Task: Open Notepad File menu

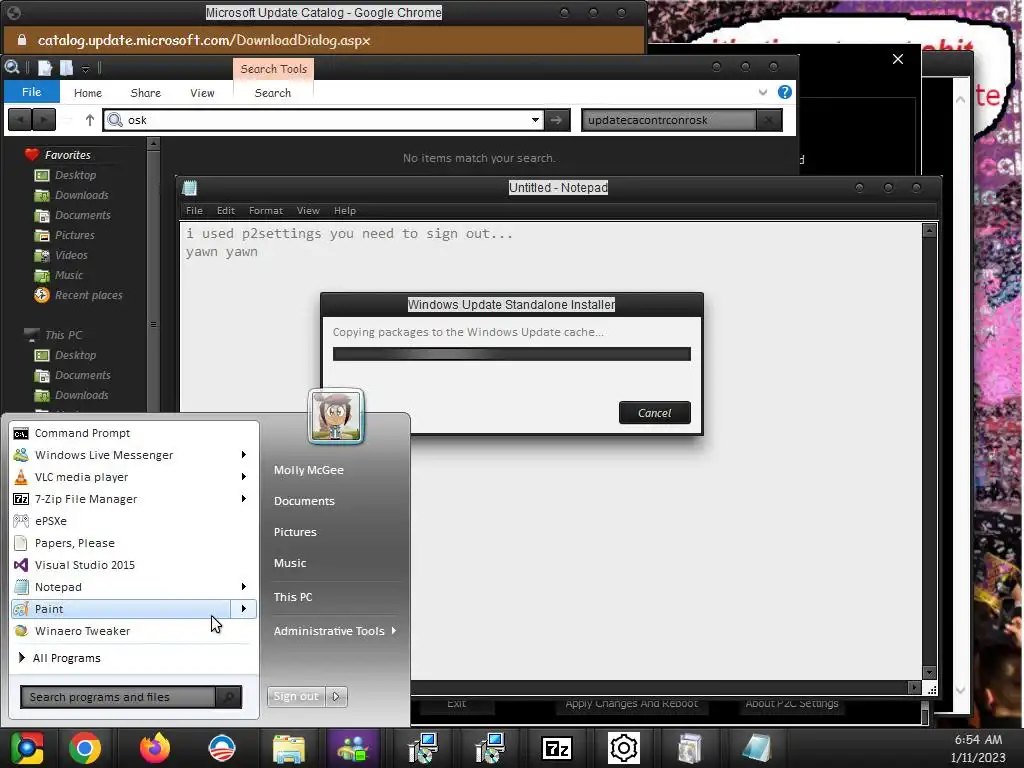Action: pyautogui.click(x=194, y=210)
